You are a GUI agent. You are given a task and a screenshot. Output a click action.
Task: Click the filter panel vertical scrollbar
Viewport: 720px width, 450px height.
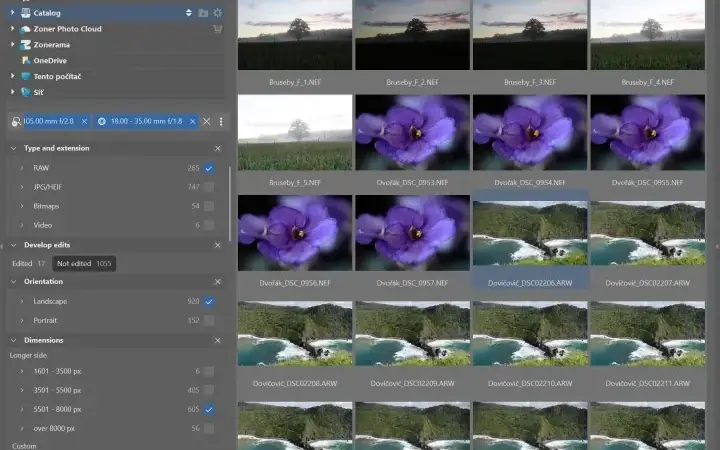coord(230,203)
